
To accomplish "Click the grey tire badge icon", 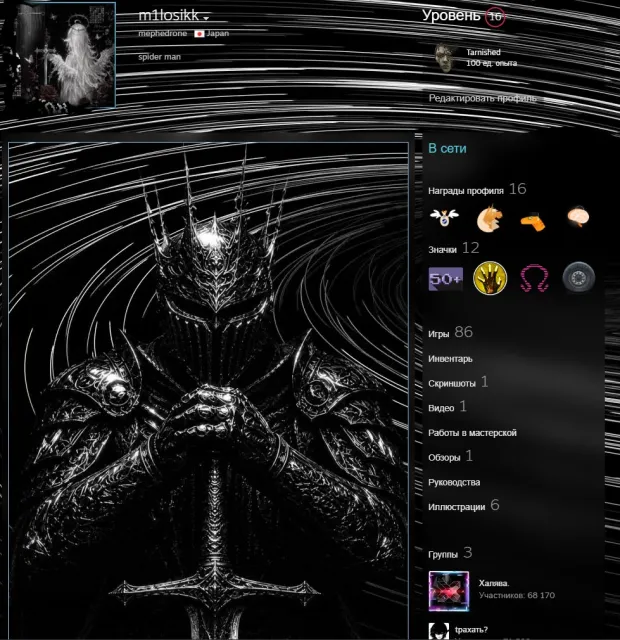I will point(578,278).
